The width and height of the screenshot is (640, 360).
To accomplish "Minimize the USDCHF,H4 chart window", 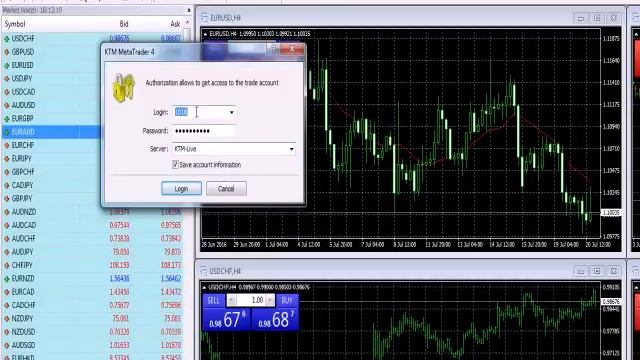I will 580,271.
